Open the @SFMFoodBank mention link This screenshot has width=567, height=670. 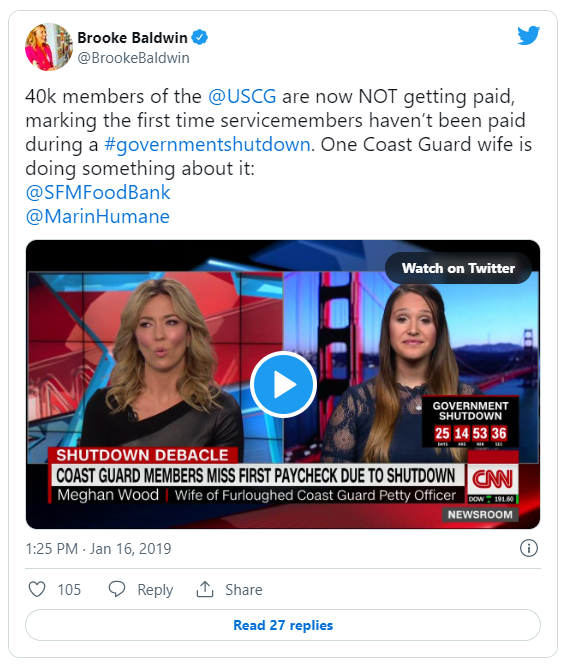pyautogui.click(x=98, y=192)
